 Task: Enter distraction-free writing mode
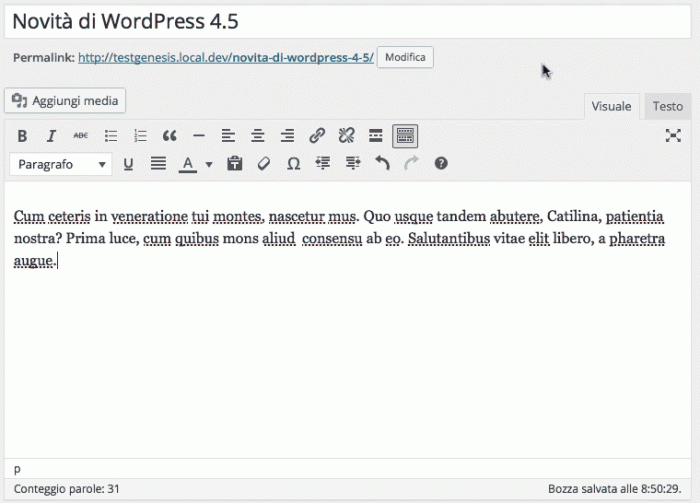click(x=673, y=135)
